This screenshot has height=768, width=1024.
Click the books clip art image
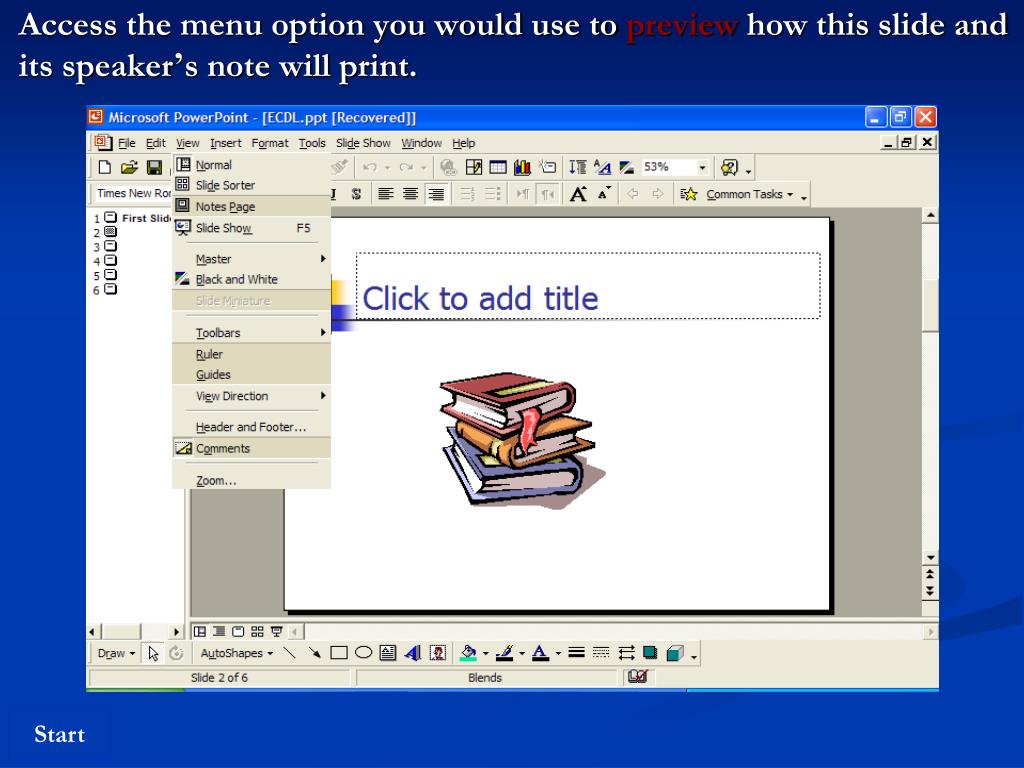tap(521, 441)
